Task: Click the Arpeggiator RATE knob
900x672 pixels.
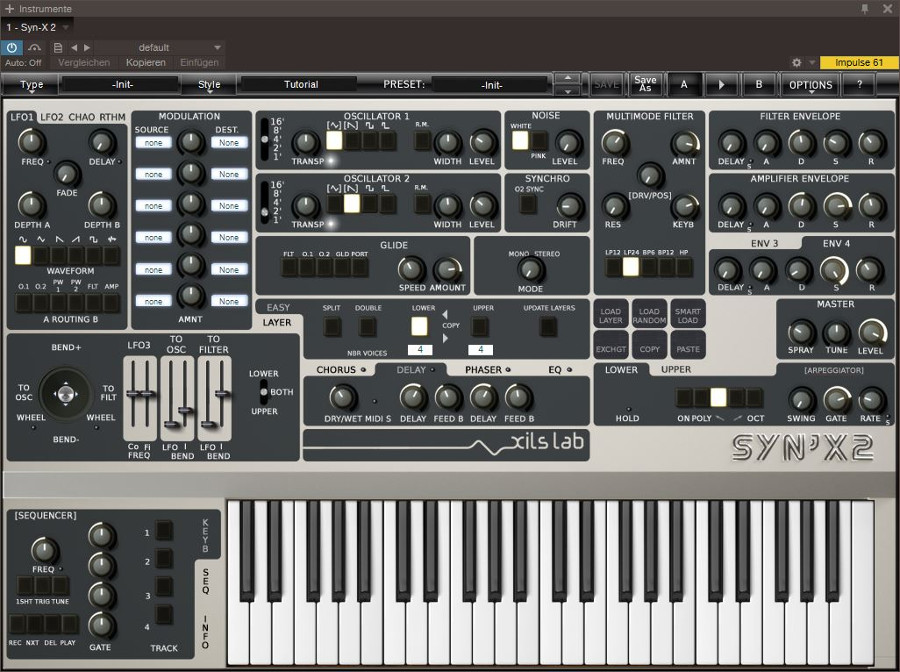Action: pos(871,400)
